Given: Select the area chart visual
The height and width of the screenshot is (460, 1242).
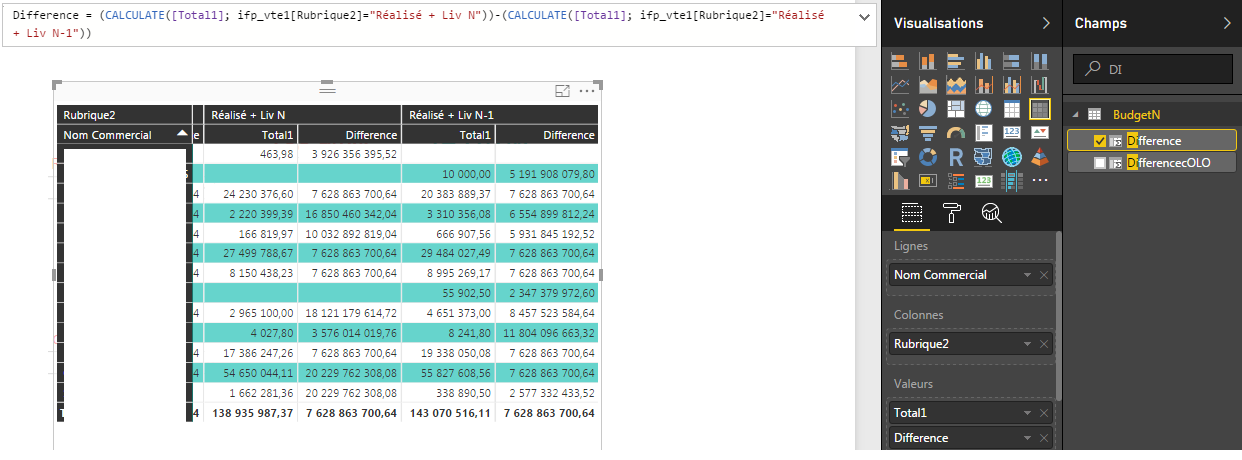Looking at the screenshot, I should 927,85.
